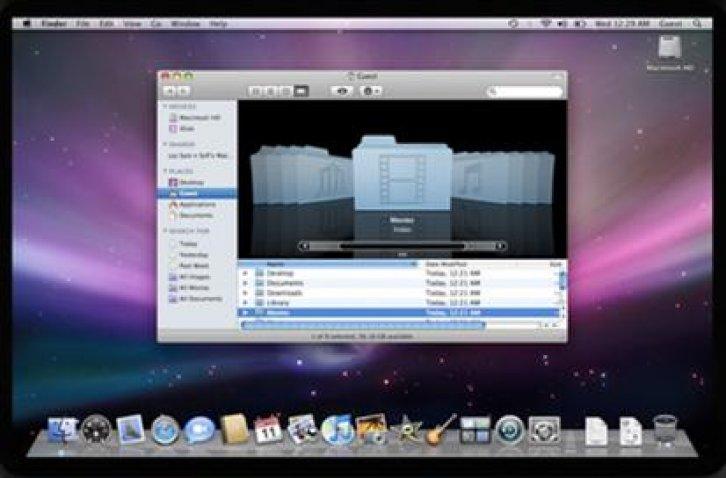Collapse the SHARED sidebar section

click(x=165, y=144)
